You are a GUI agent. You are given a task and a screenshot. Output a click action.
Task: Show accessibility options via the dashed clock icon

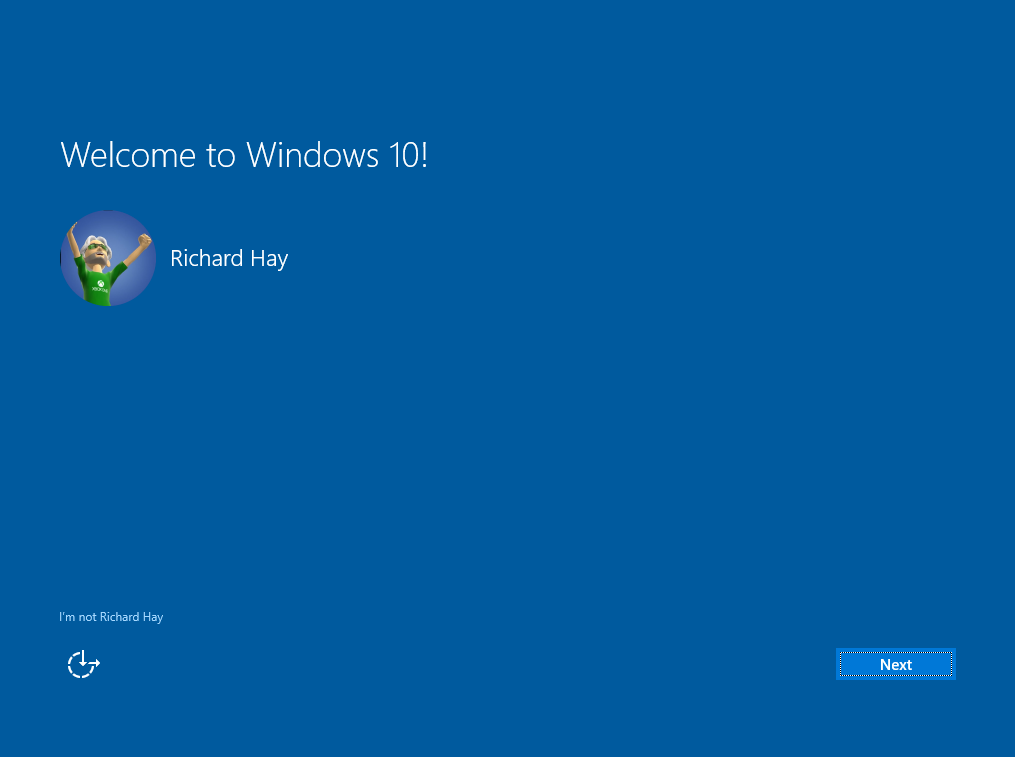83,664
